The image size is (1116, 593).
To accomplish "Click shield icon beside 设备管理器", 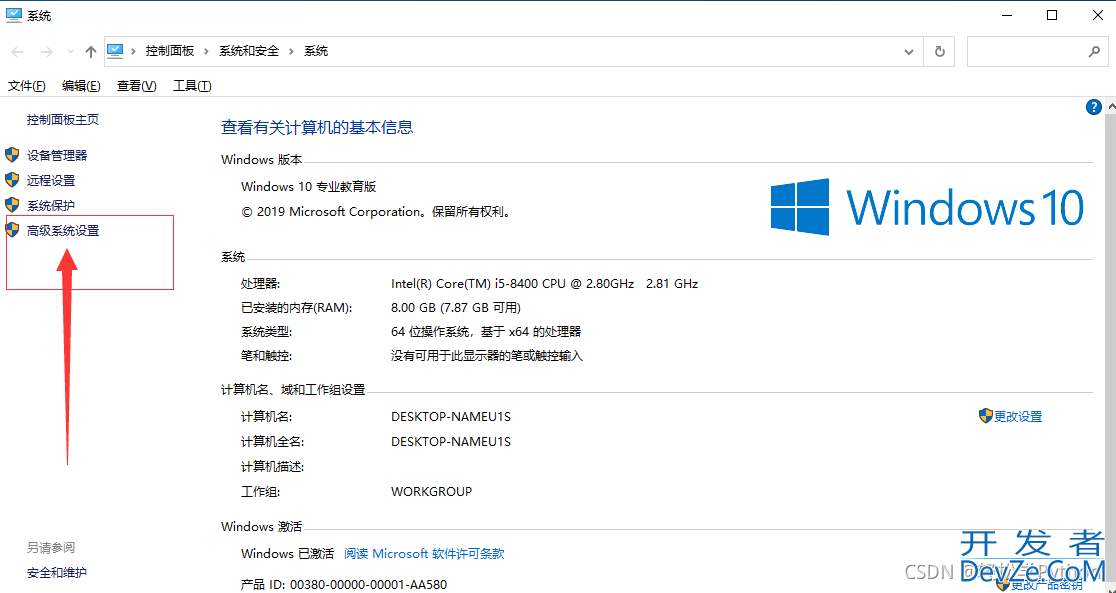I will coord(12,154).
